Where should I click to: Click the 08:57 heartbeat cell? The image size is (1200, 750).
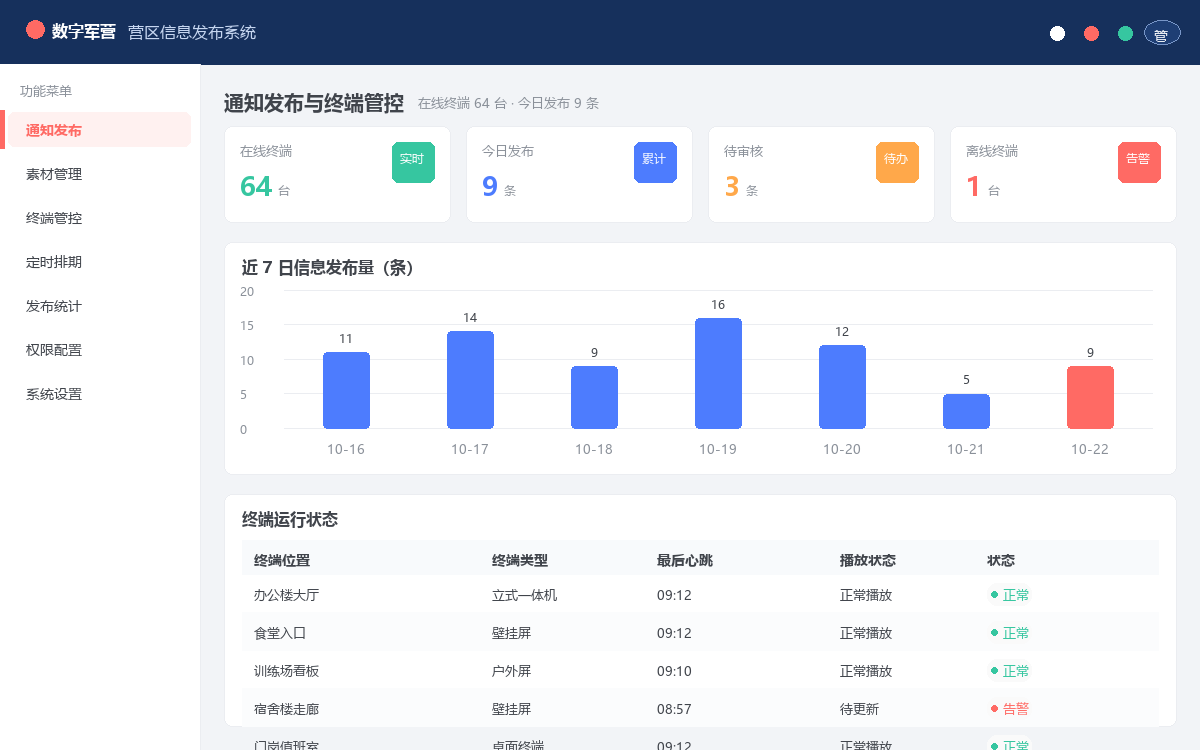click(674, 709)
